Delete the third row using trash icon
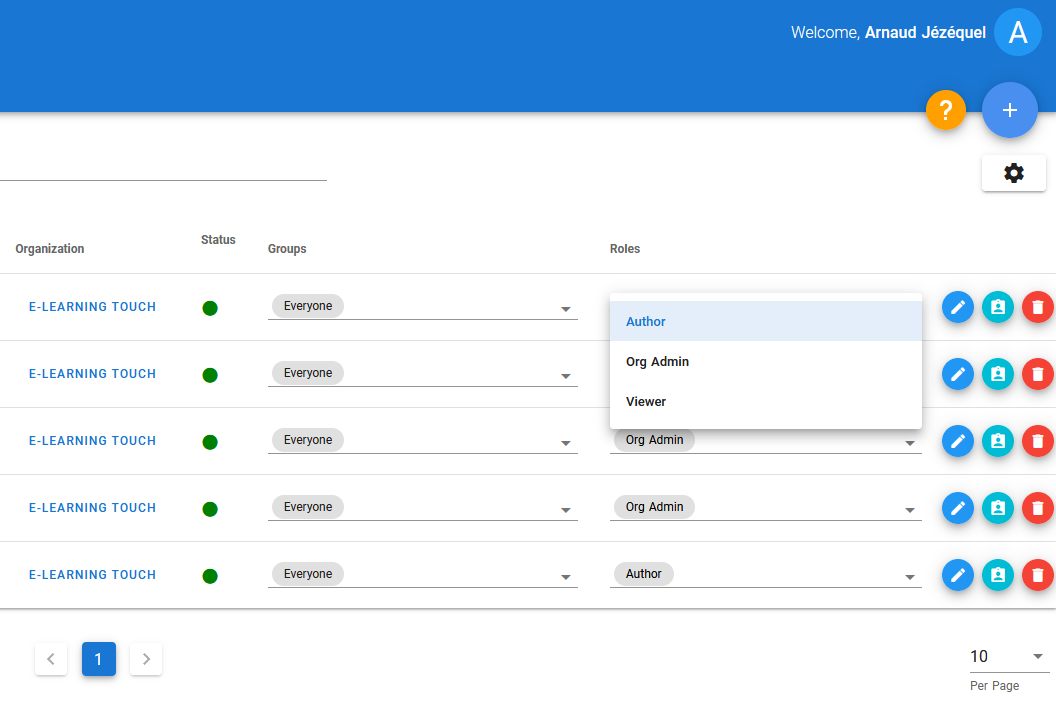The width and height of the screenshot is (1056, 718). click(1037, 441)
